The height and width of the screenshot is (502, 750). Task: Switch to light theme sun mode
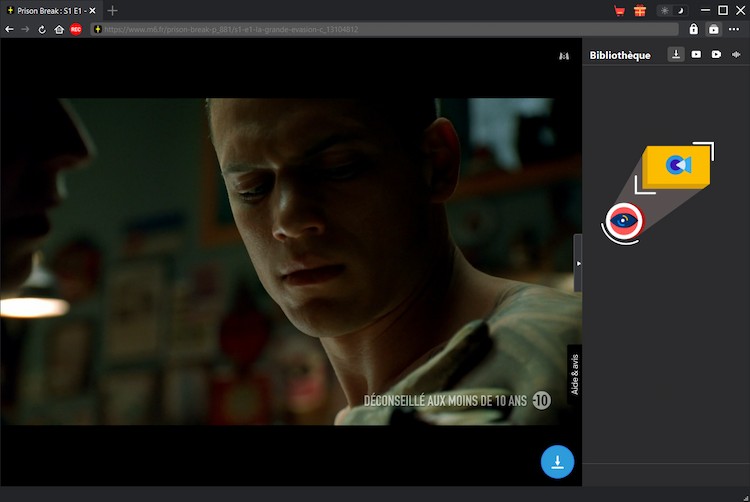665,11
